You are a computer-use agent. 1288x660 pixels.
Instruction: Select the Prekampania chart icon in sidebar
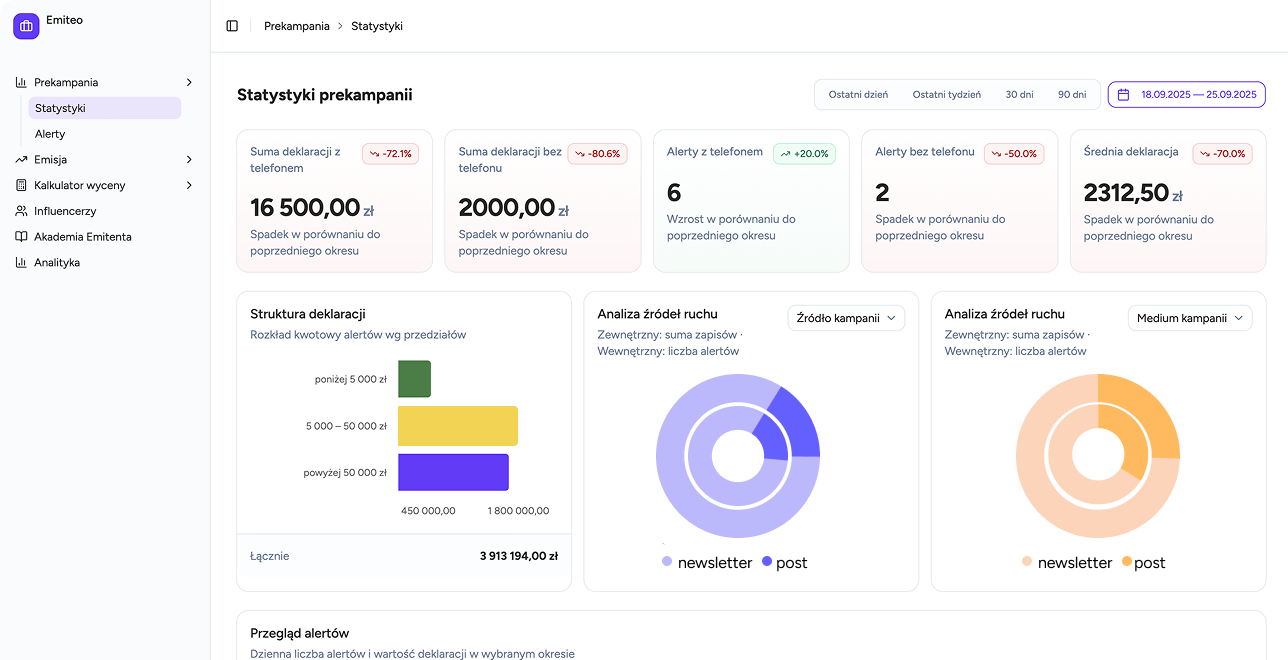(x=22, y=82)
